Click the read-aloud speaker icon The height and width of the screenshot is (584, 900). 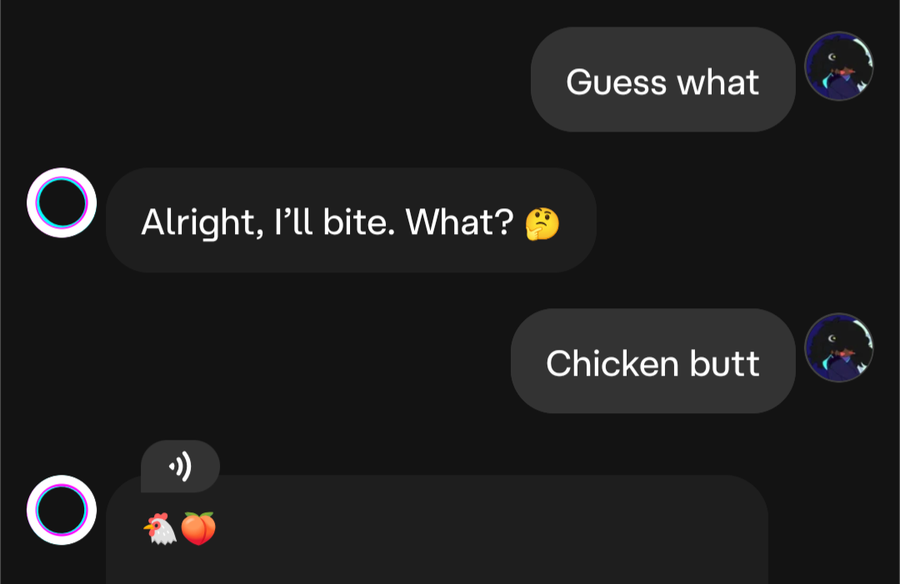coord(180,466)
